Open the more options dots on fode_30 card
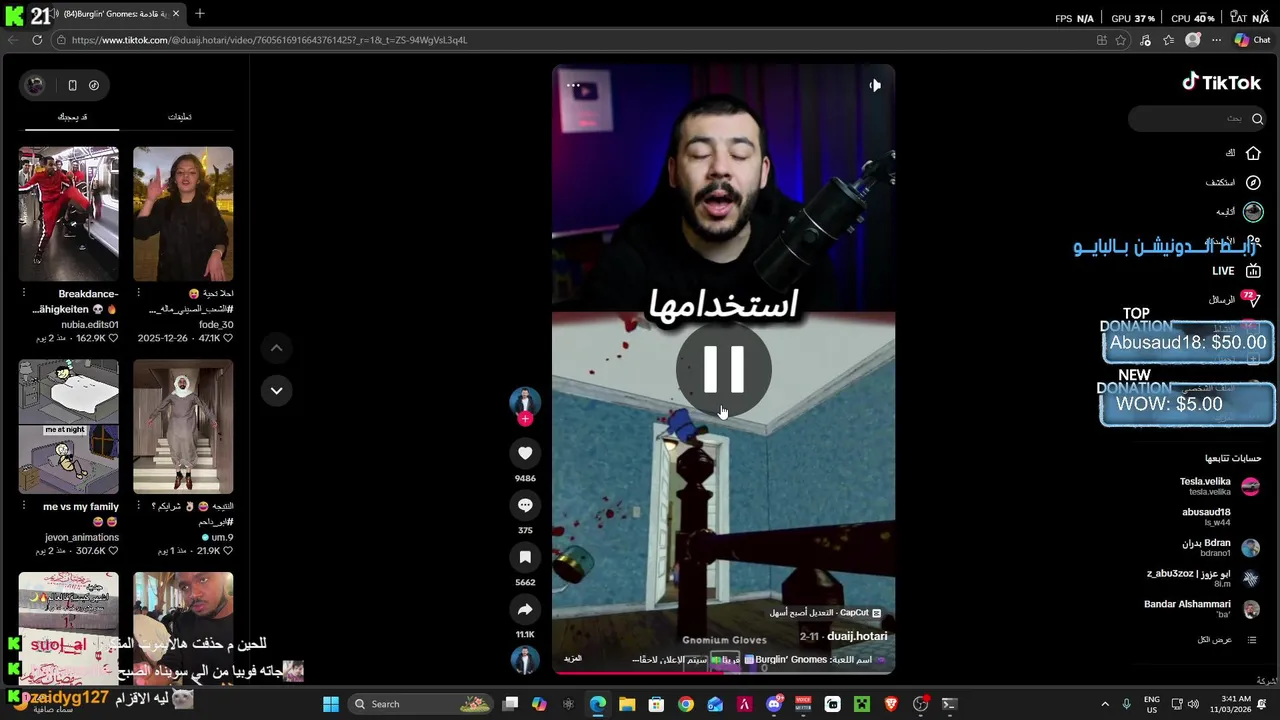This screenshot has width=1280, height=720. (139, 294)
